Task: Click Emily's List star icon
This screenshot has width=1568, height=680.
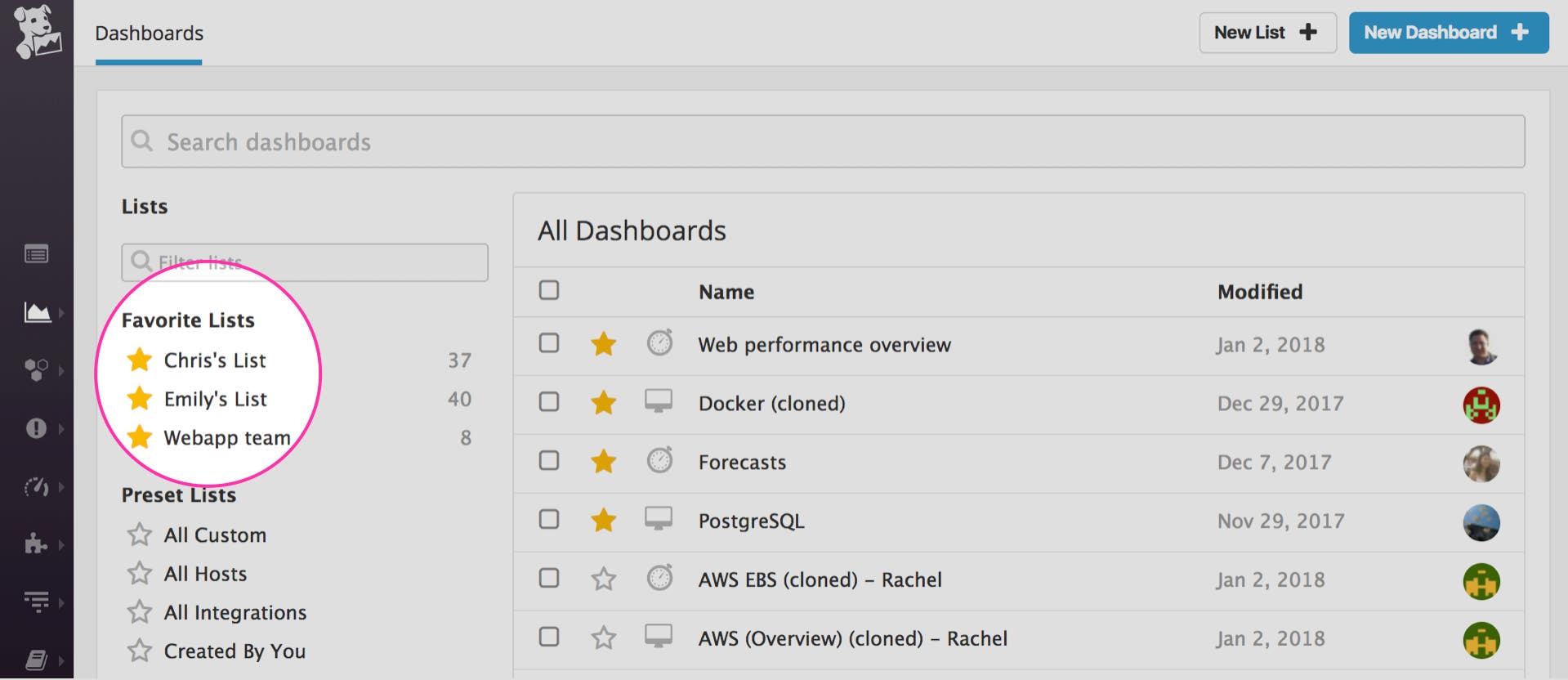Action: [x=140, y=399]
